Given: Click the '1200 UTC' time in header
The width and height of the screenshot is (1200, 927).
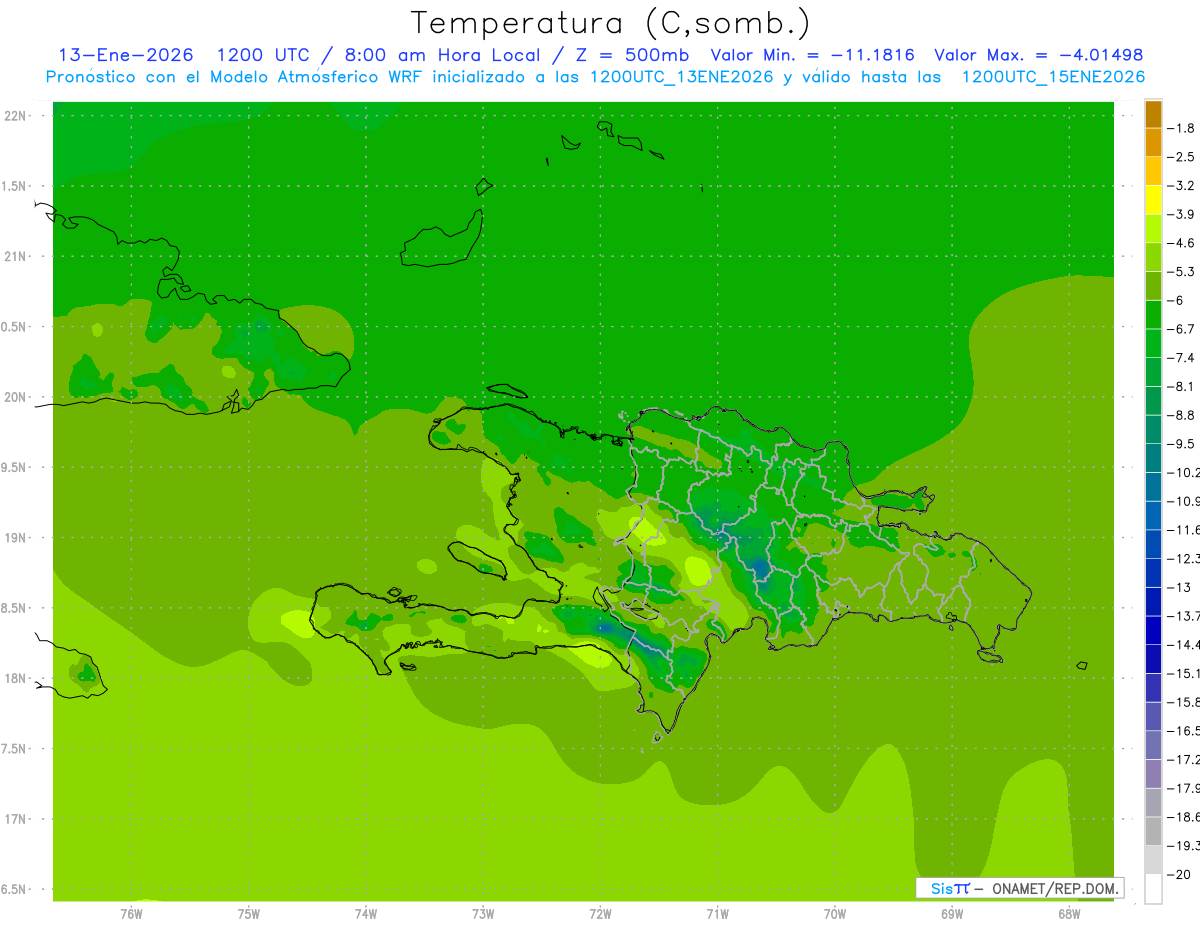Looking at the screenshot, I should 263,55.
